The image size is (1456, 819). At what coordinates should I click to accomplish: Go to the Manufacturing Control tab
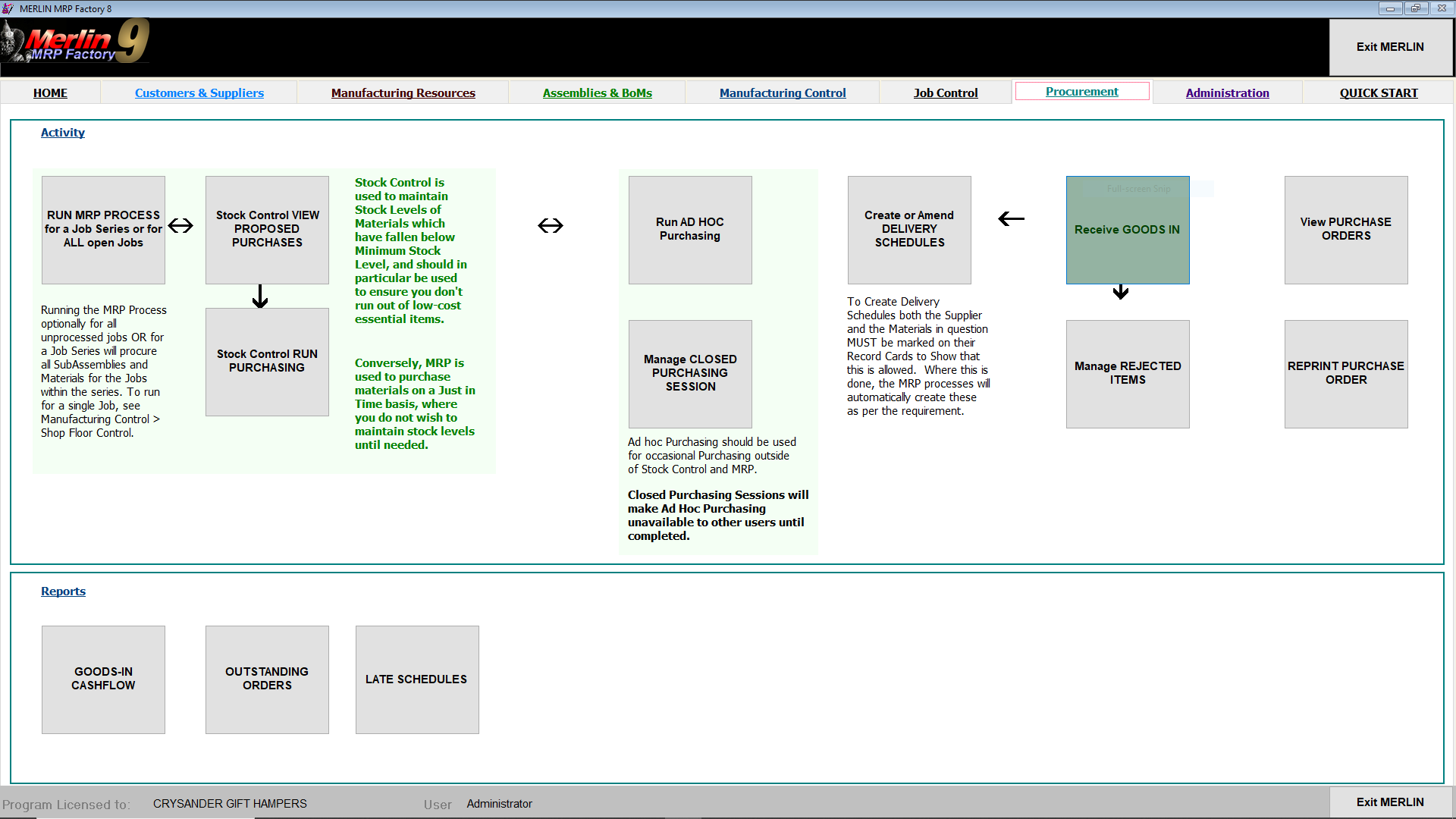[x=783, y=93]
